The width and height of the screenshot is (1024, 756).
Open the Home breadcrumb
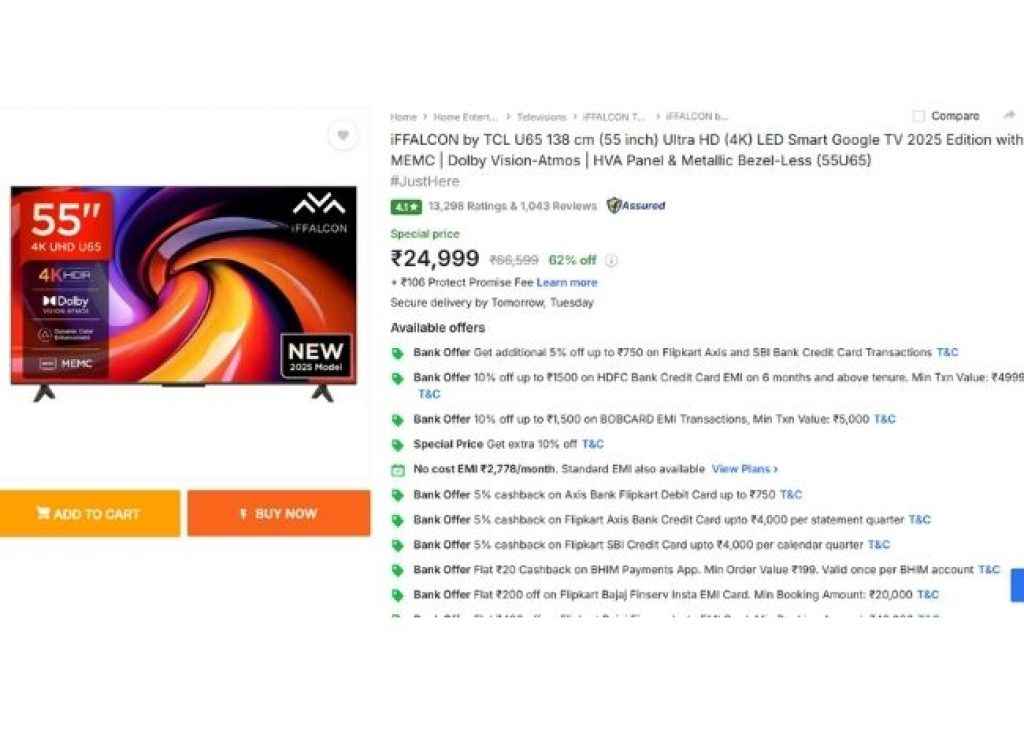[x=403, y=117]
